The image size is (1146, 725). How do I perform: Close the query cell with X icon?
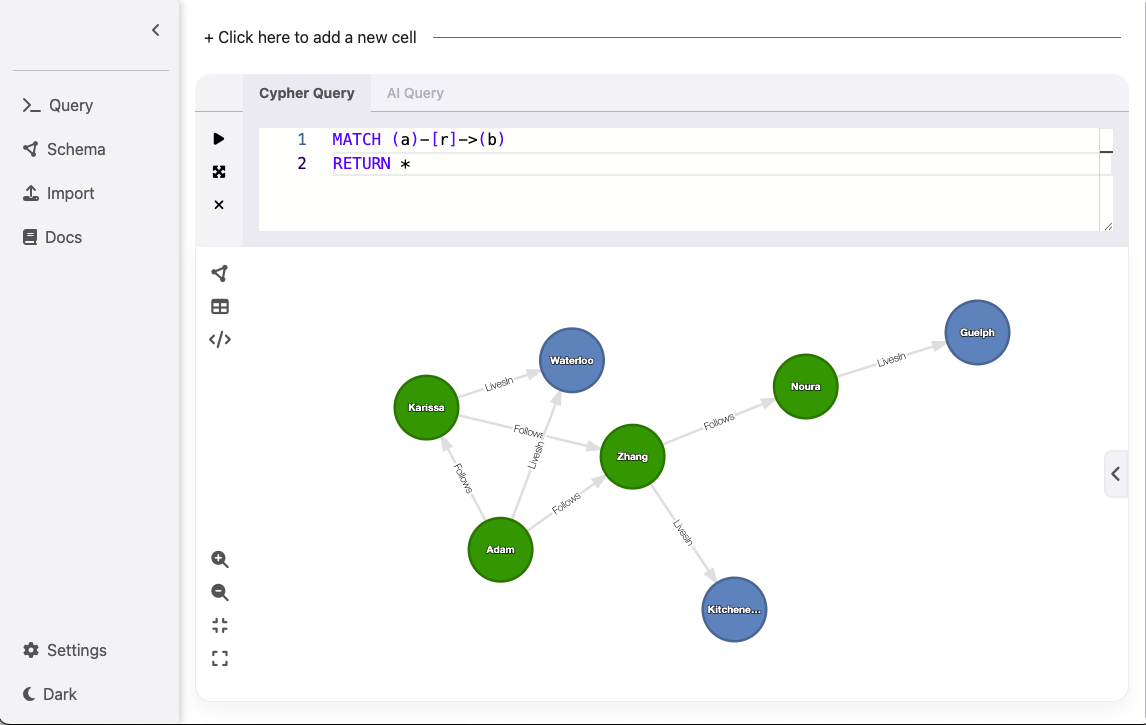219,205
